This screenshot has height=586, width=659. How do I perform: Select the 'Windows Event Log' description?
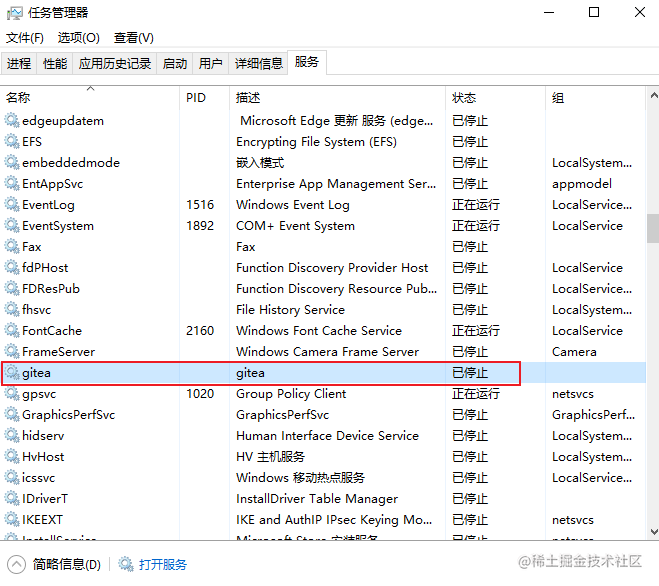tap(293, 205)
